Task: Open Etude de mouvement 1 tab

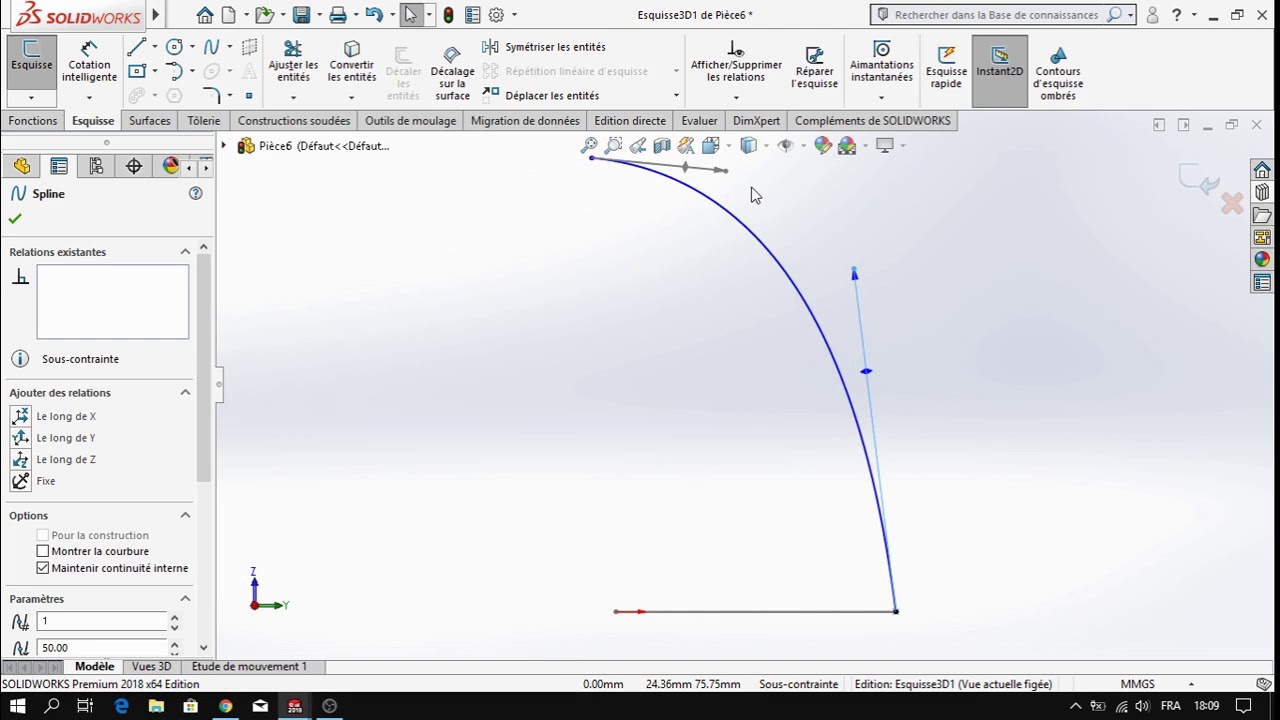Action: click(x=249, y=666)
